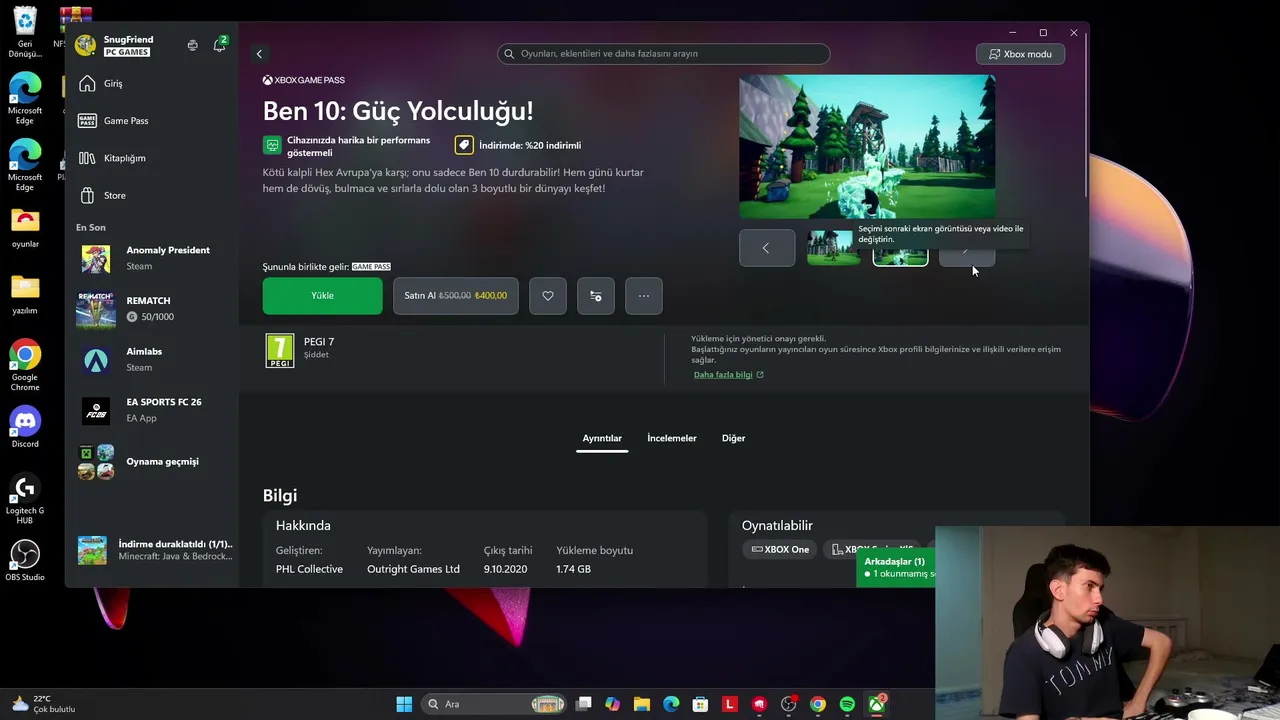The image size is (1280, 720).
Task: Click the discount tag İndirimde icon
Action: 464,145
